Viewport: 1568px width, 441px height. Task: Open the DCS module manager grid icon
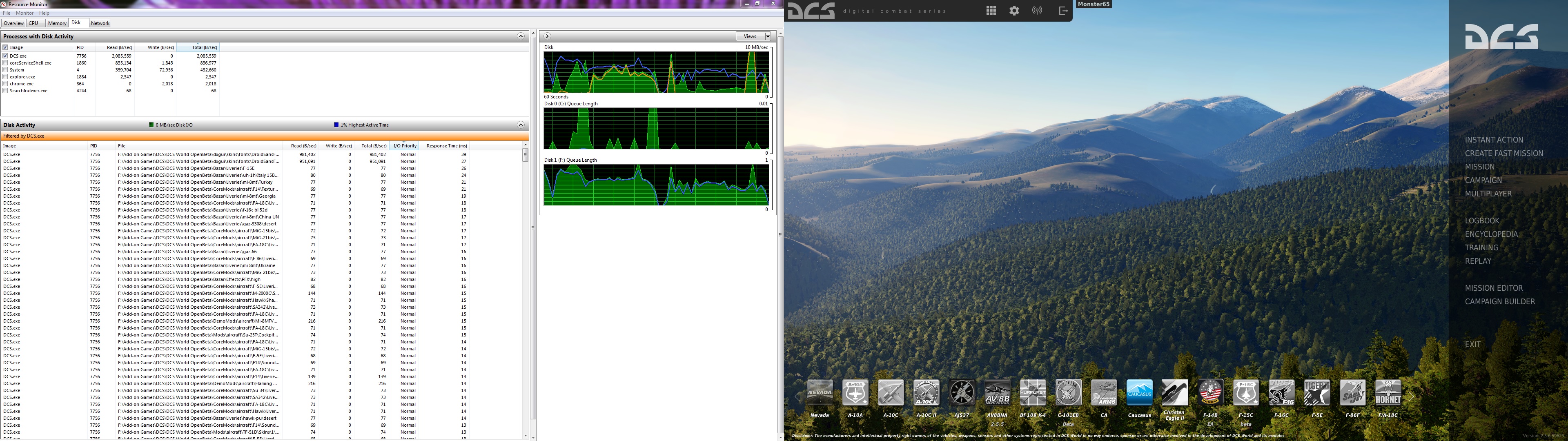pos(991,10)
